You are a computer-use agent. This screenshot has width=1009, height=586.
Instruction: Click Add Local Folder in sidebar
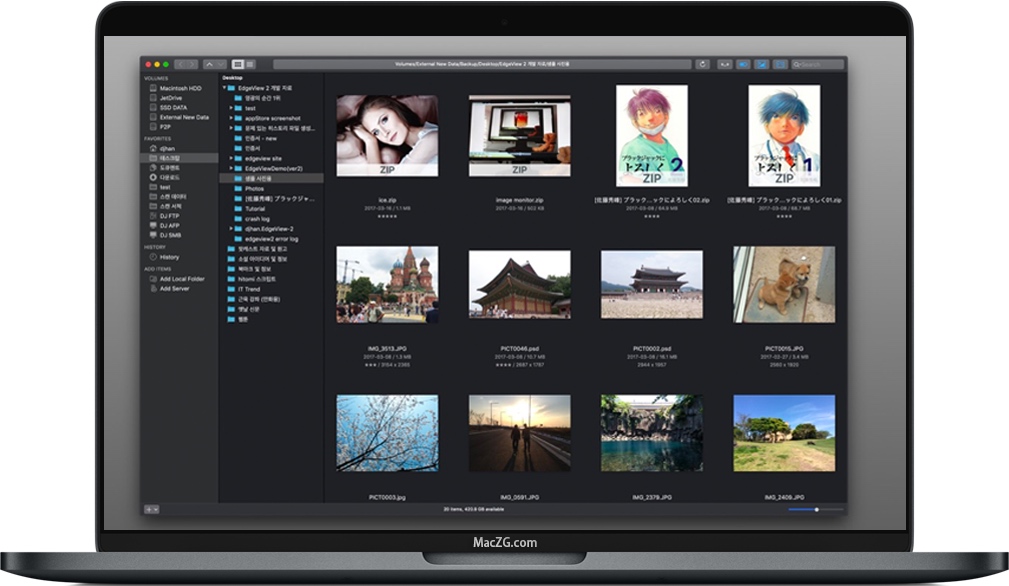coord(182,279)
